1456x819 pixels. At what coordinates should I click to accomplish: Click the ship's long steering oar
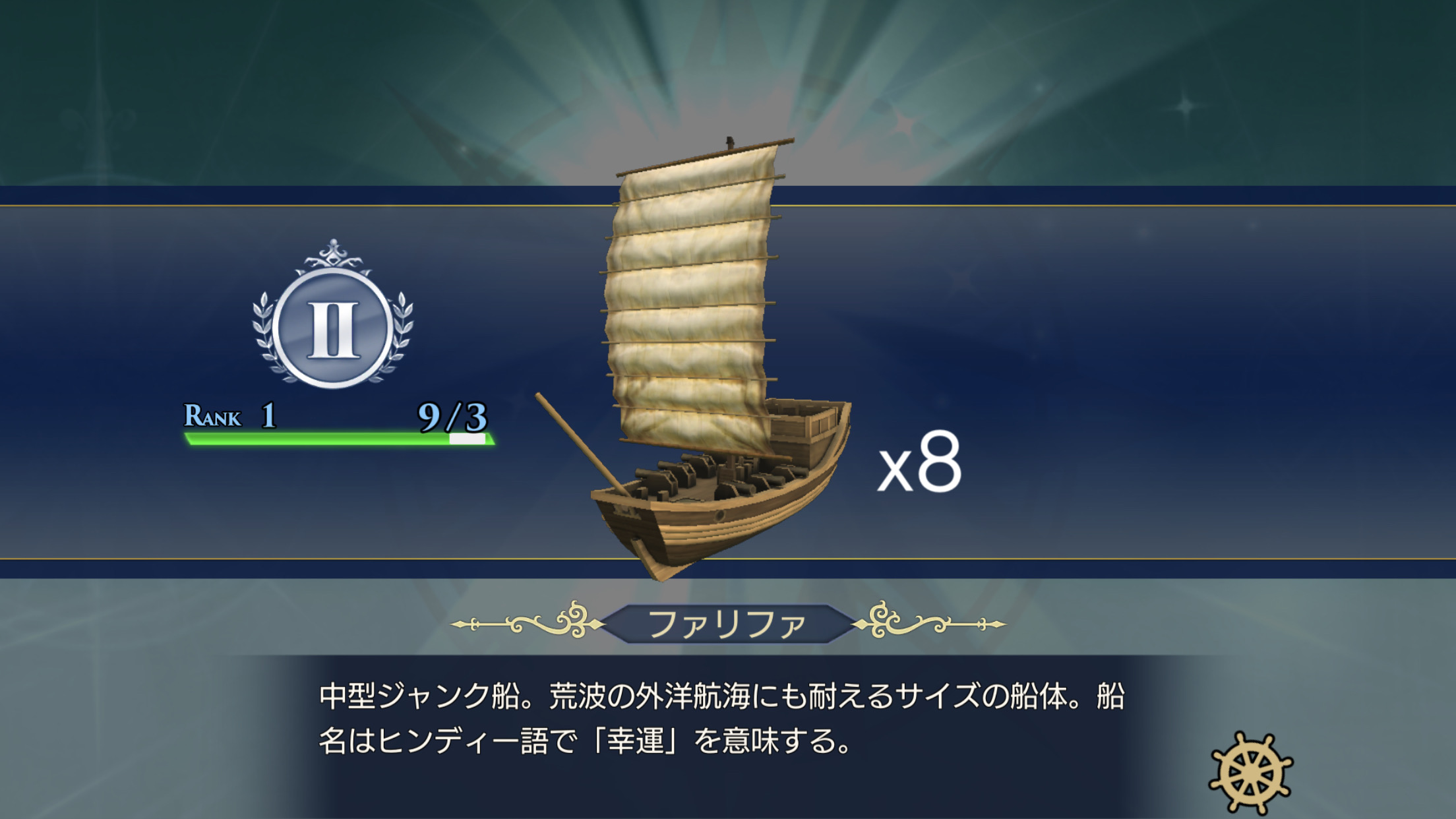coord(580,443)
